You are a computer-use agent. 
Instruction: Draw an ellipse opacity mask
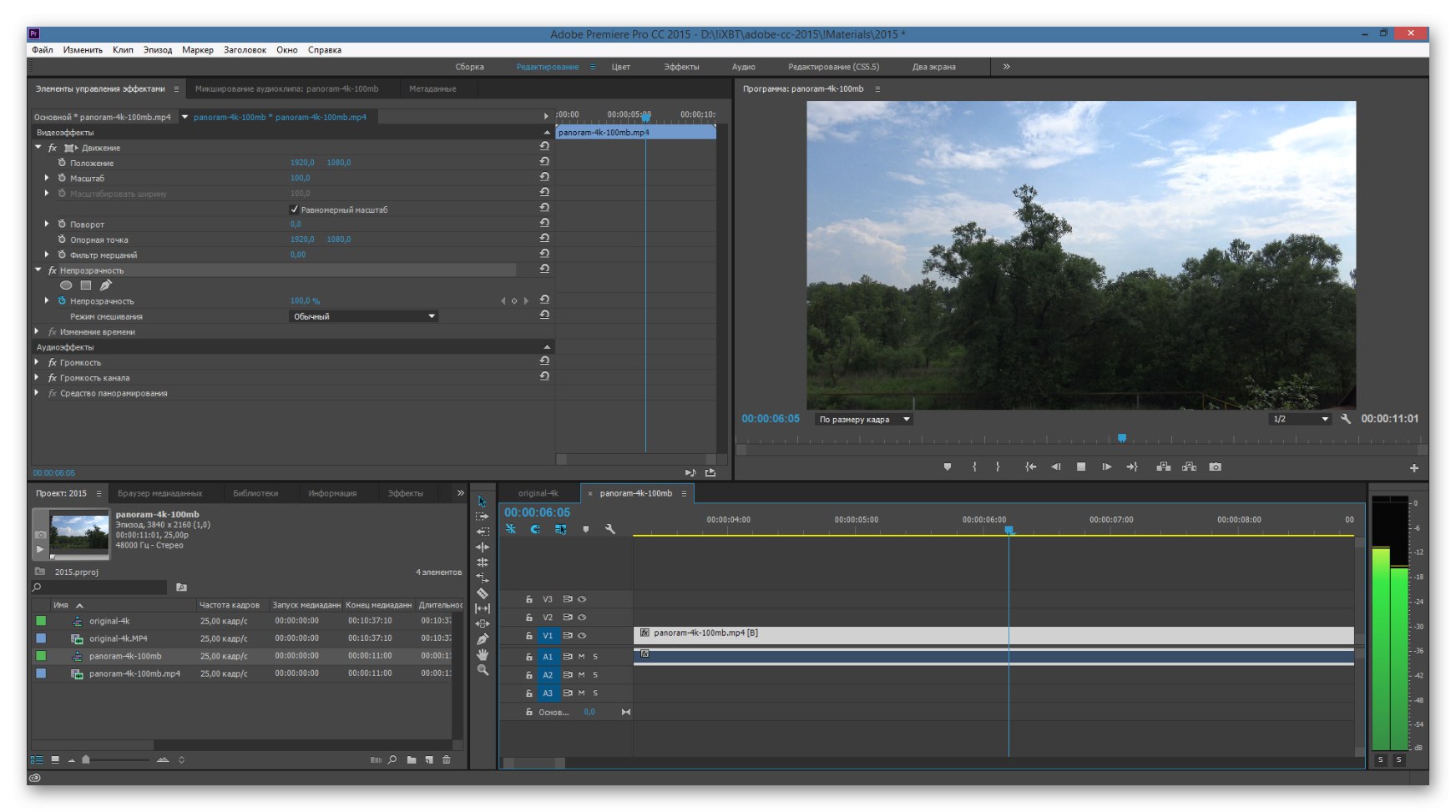click(x=66, y=285)
